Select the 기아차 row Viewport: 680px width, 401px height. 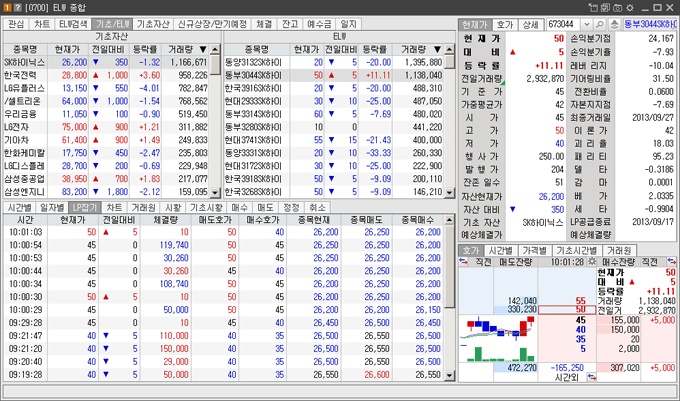(x=106, y=140)
